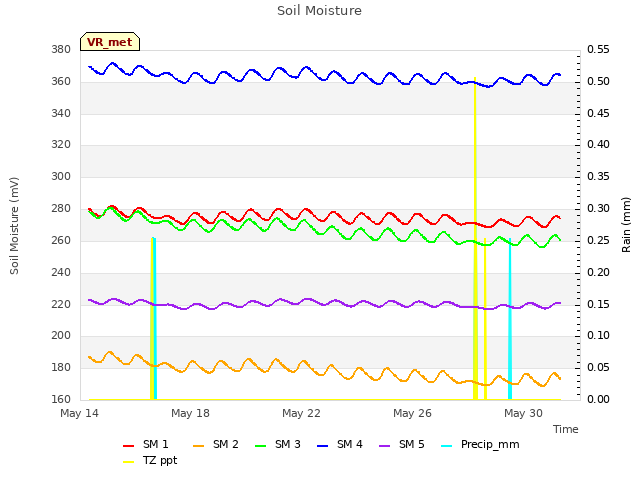Click the May 14 x-axis label
Viewport: 640px width, 480px height.
(x=79, y=413)
